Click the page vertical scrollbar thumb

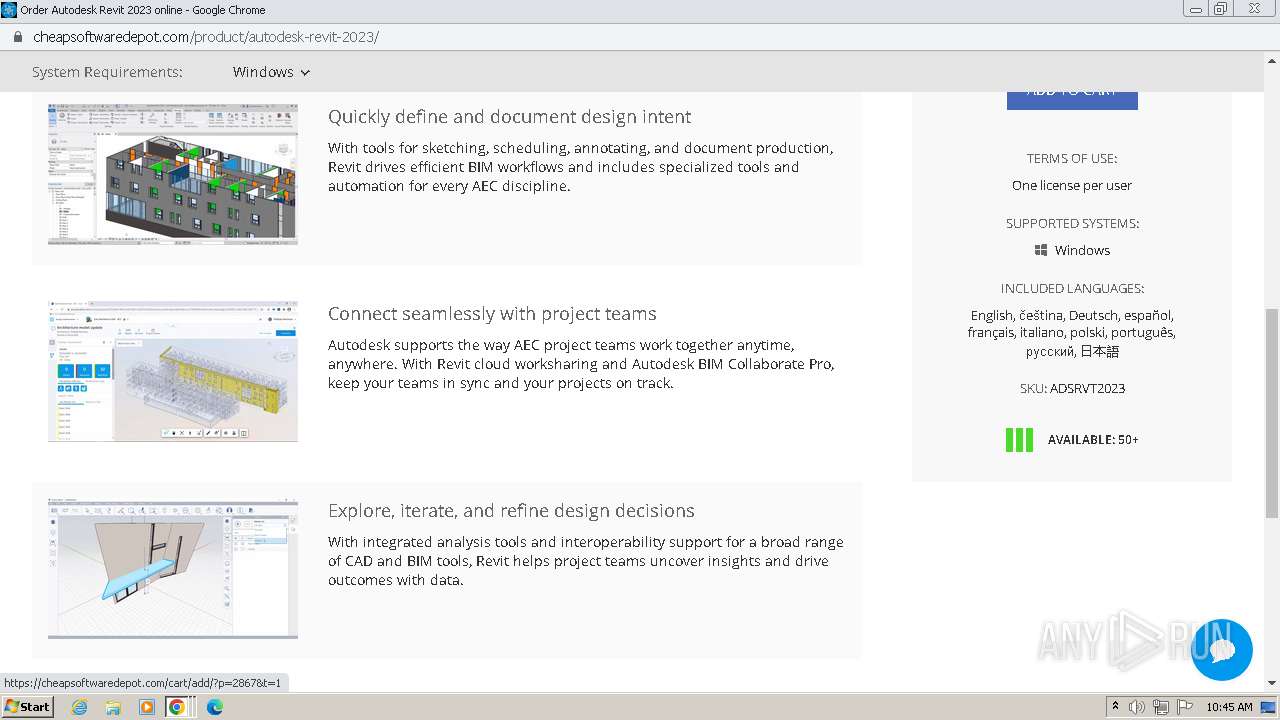pyautogui.click(x=1272, y=412)
